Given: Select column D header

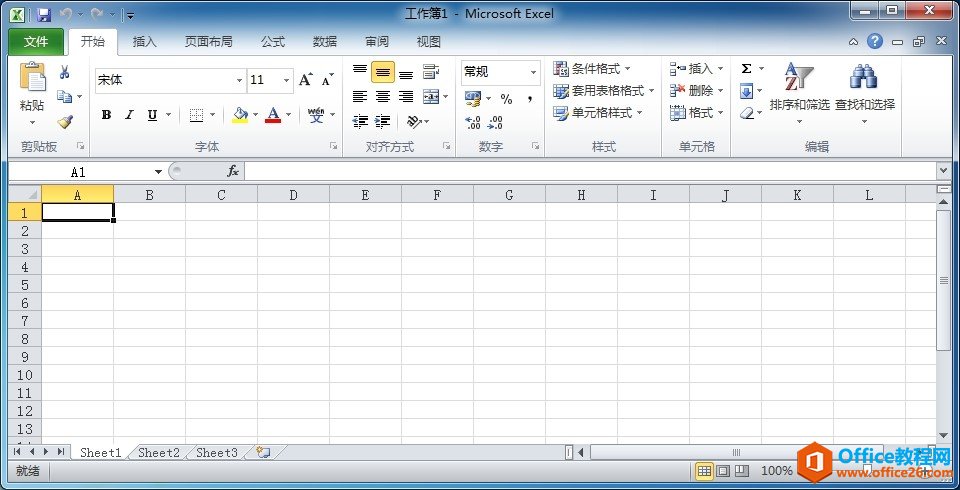Looking at the screenshot, I should (293, 195).
